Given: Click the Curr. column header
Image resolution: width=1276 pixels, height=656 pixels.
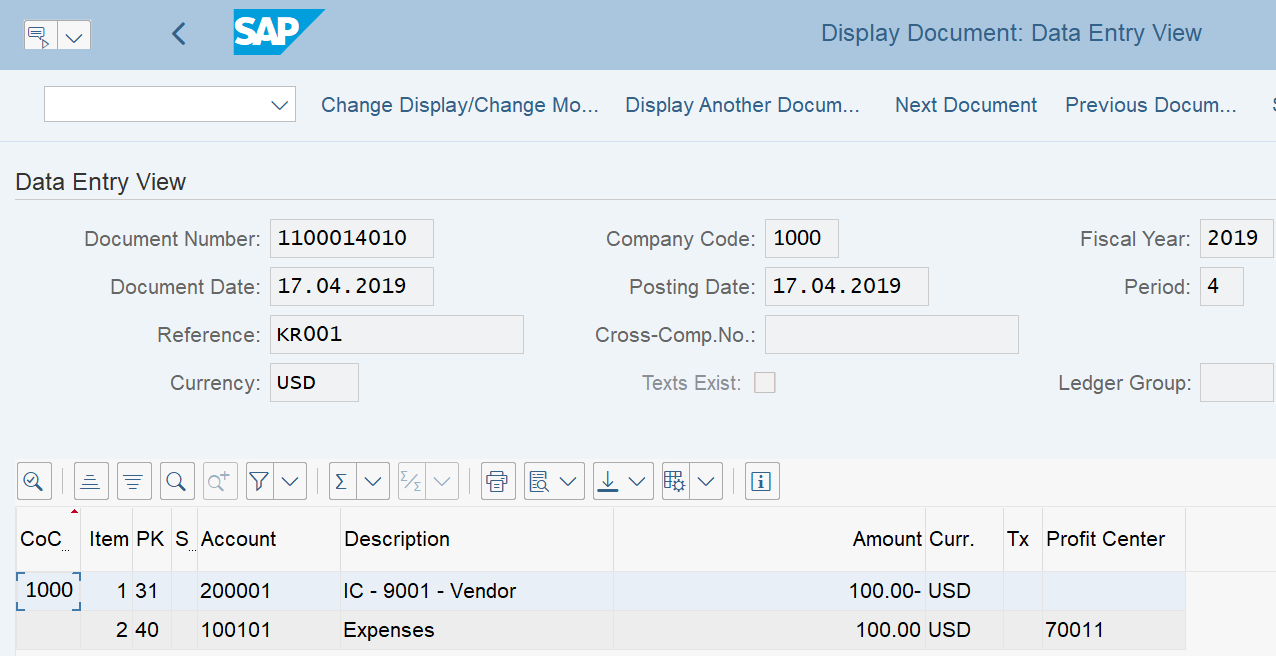Looking at the screenshot, I should click(x=965, y=539).
